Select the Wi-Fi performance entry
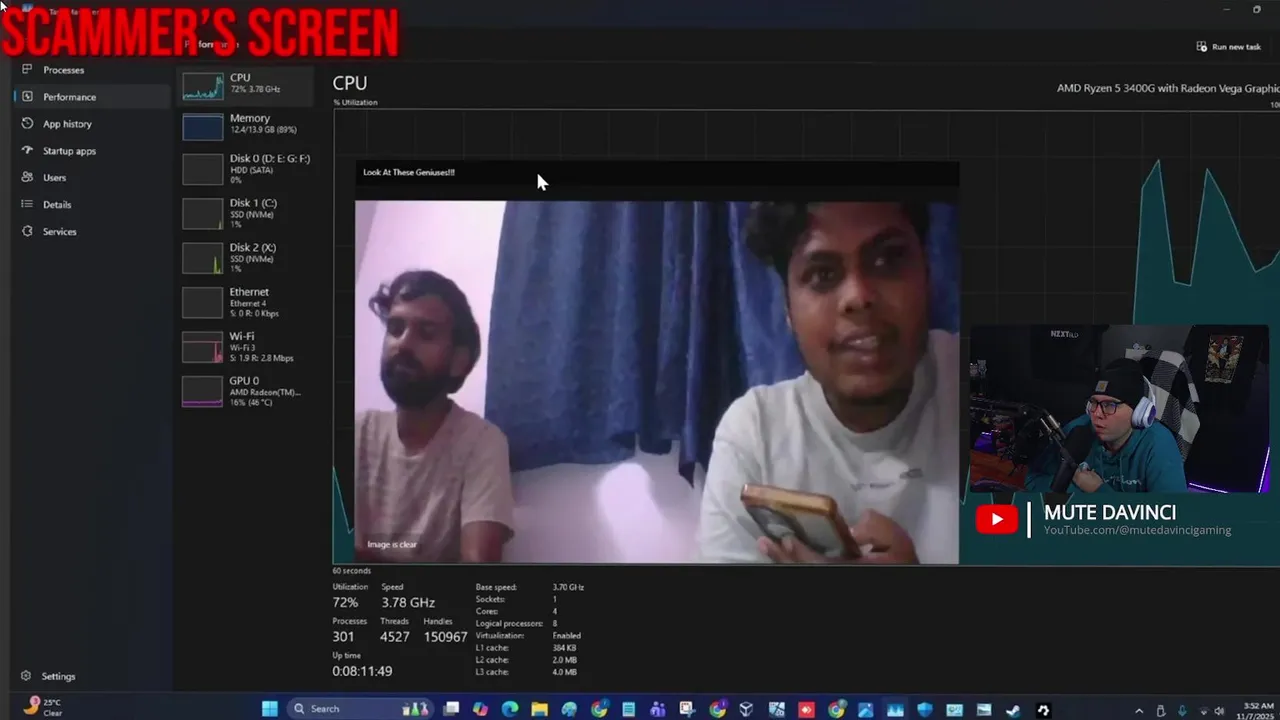 [246, 346]
